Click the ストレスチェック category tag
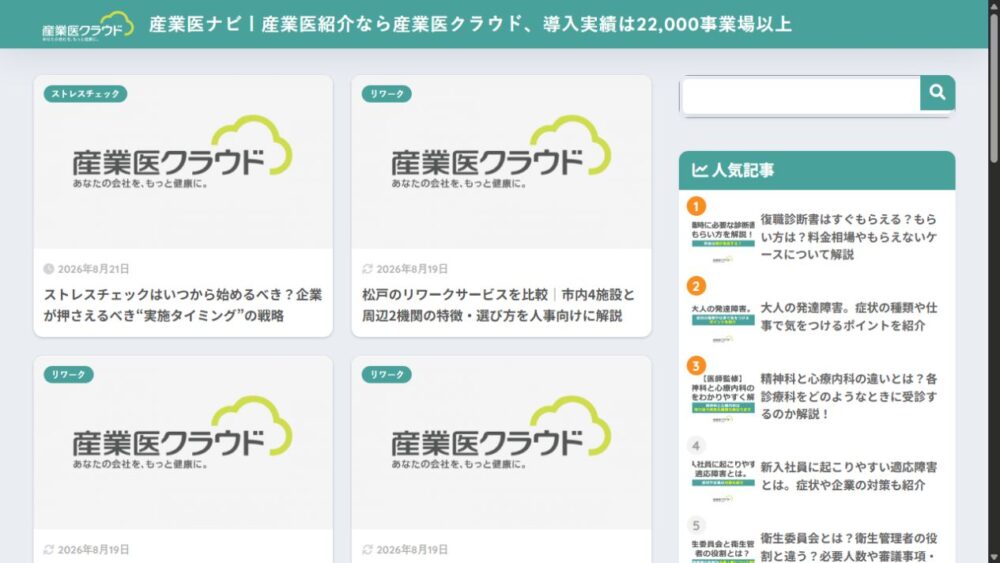The image size is (1000, 563). pos(85,94)
